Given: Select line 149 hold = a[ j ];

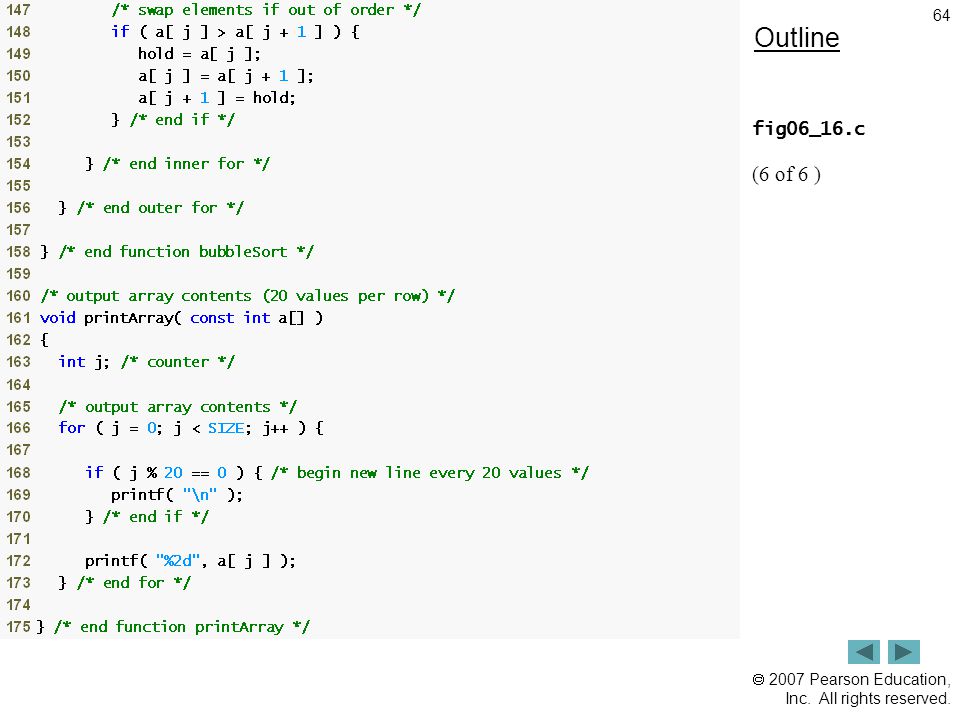Looking at the screenshot, I should (199, 54).
